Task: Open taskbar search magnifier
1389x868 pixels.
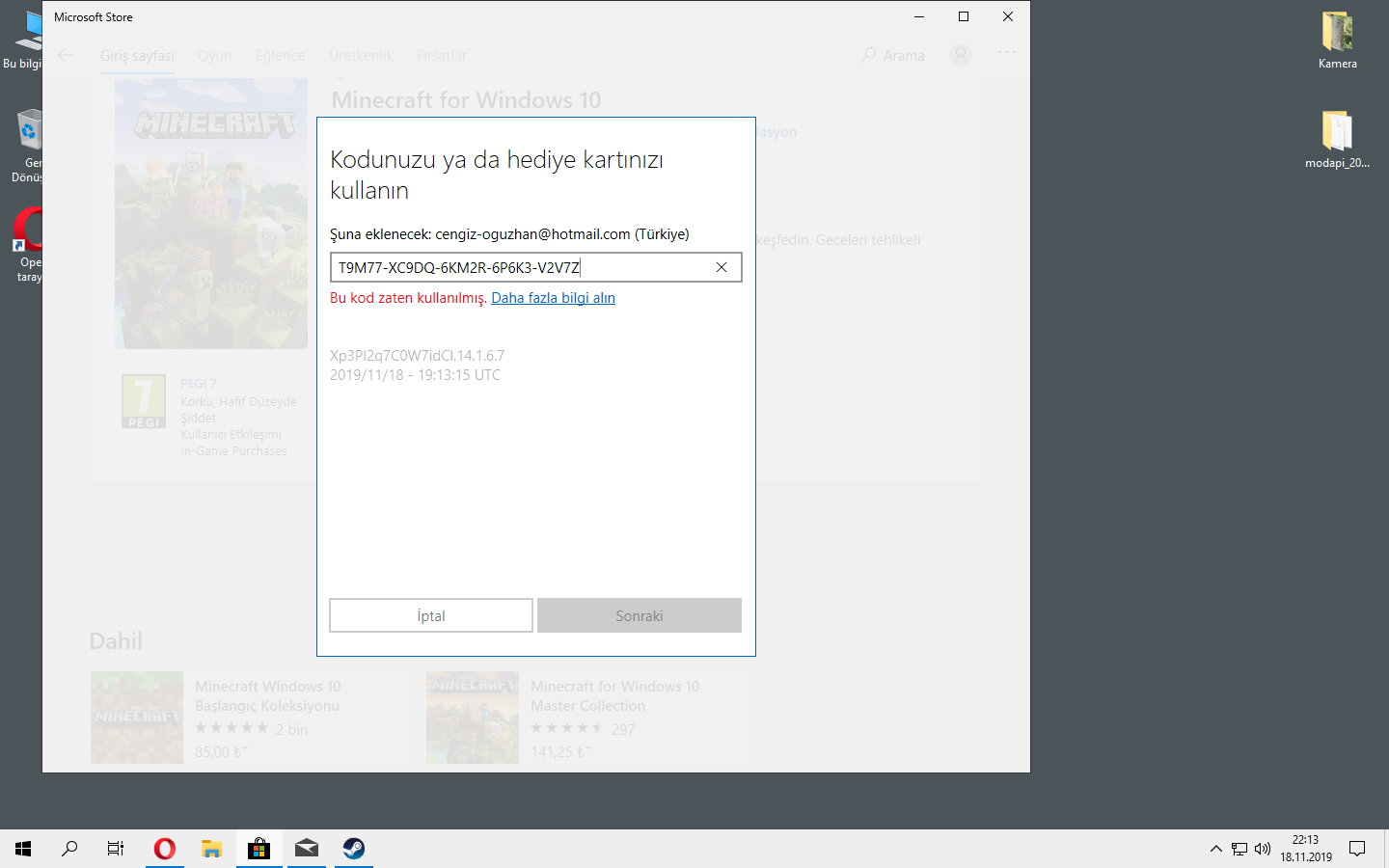Action: tap(69, 849)
